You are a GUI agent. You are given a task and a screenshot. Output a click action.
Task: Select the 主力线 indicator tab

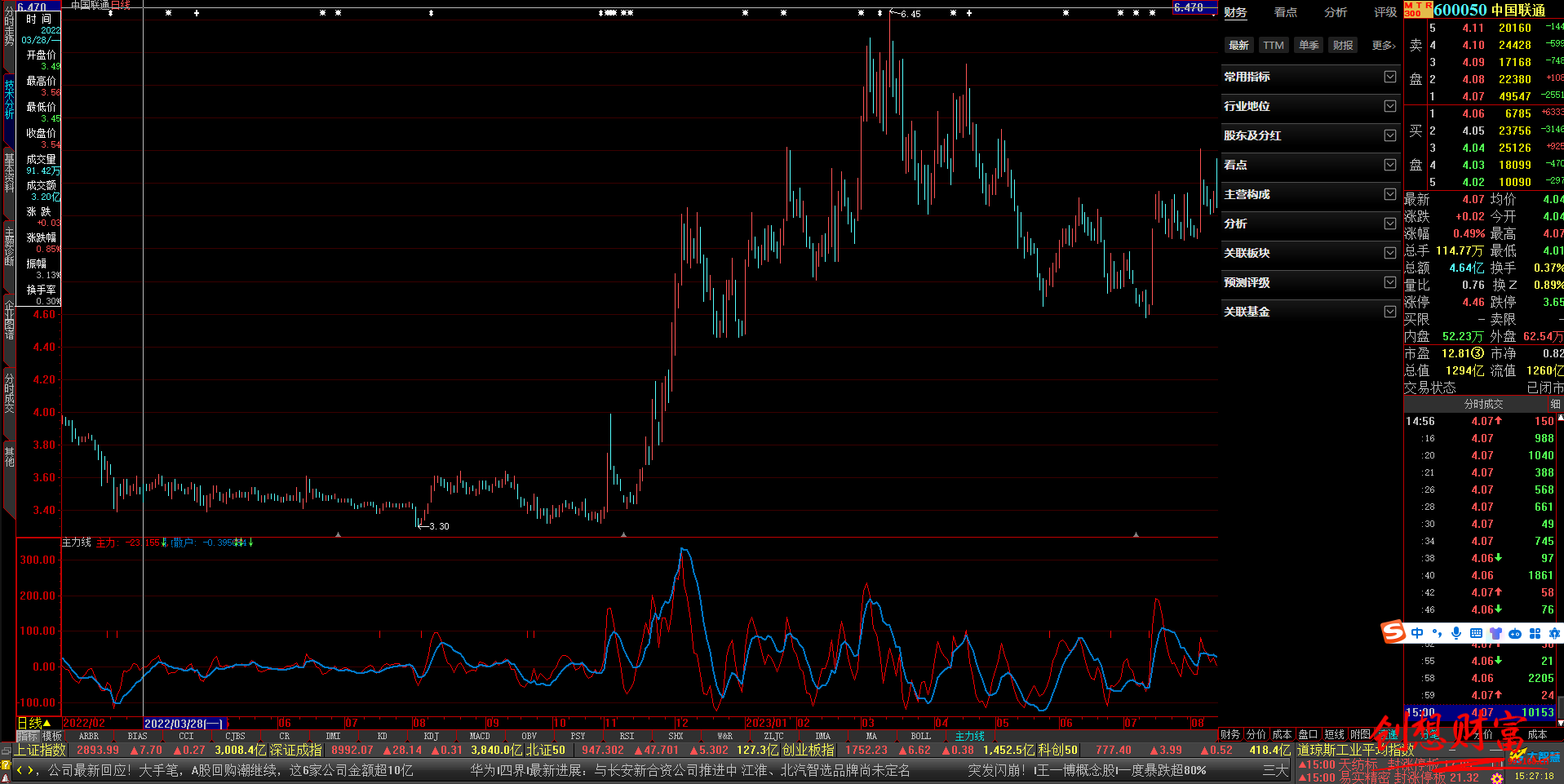[x=969, y=736]
